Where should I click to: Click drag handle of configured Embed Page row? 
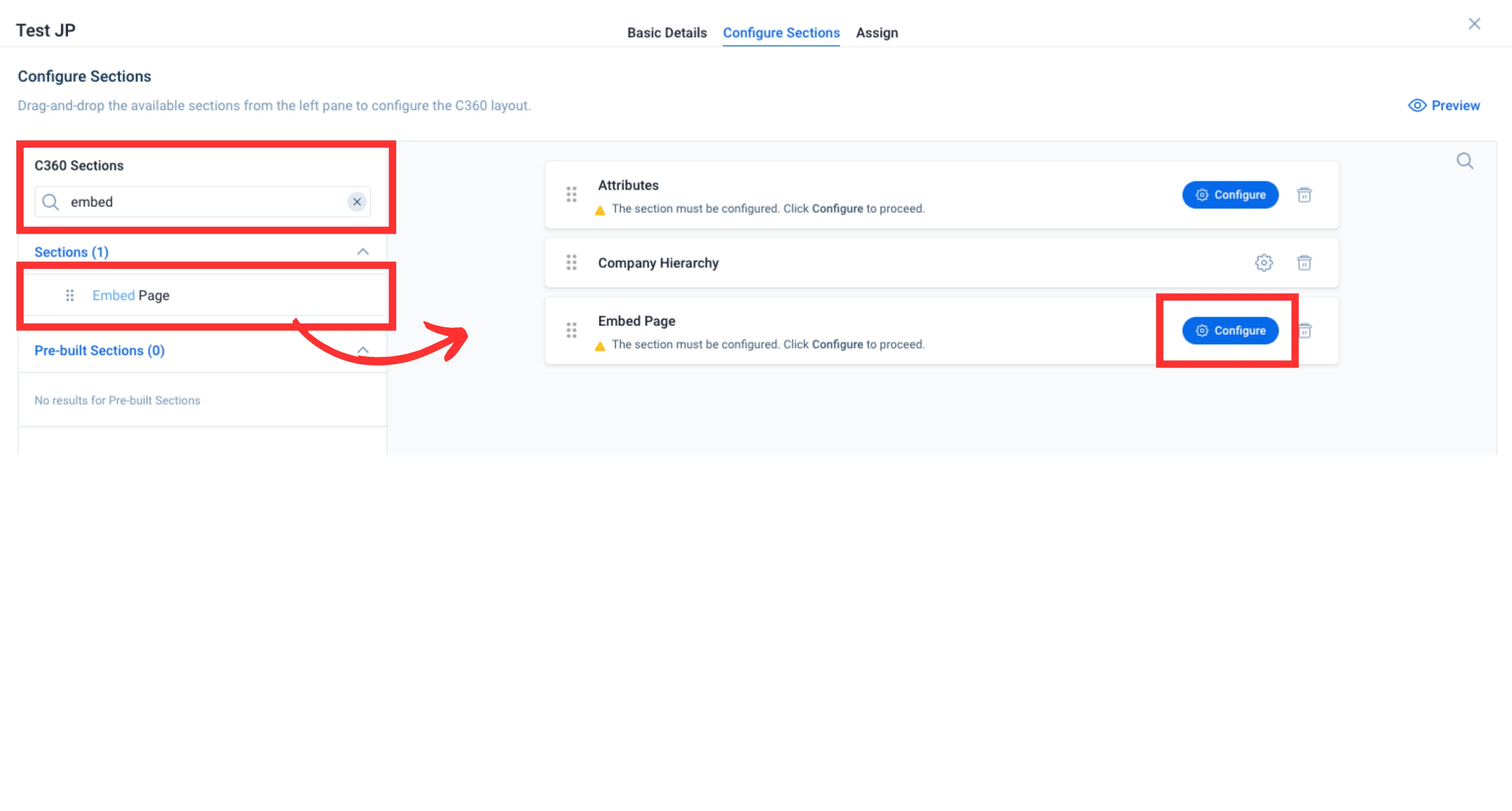point(571,330)
